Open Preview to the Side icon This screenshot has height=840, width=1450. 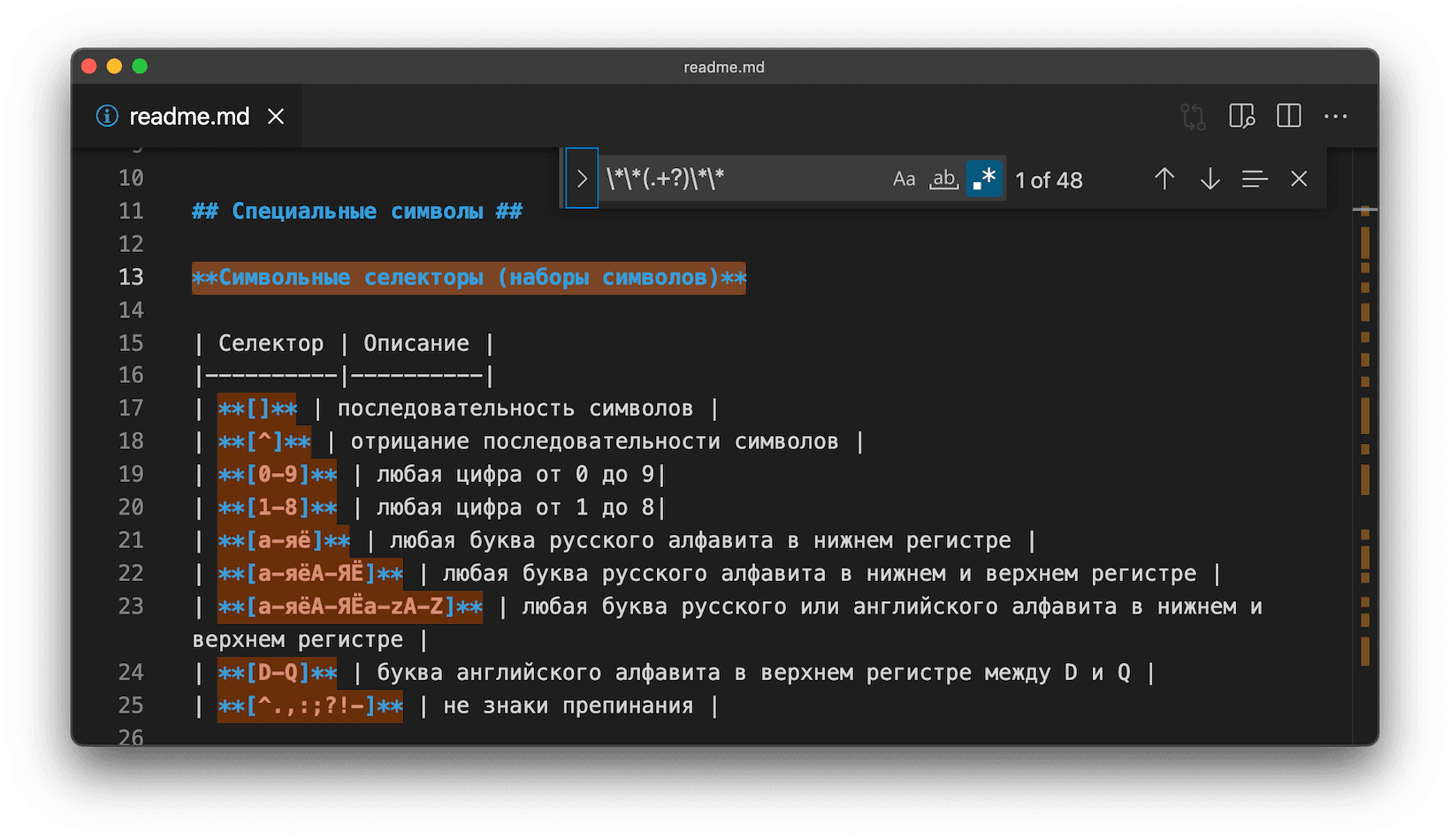click(1242, 117)
